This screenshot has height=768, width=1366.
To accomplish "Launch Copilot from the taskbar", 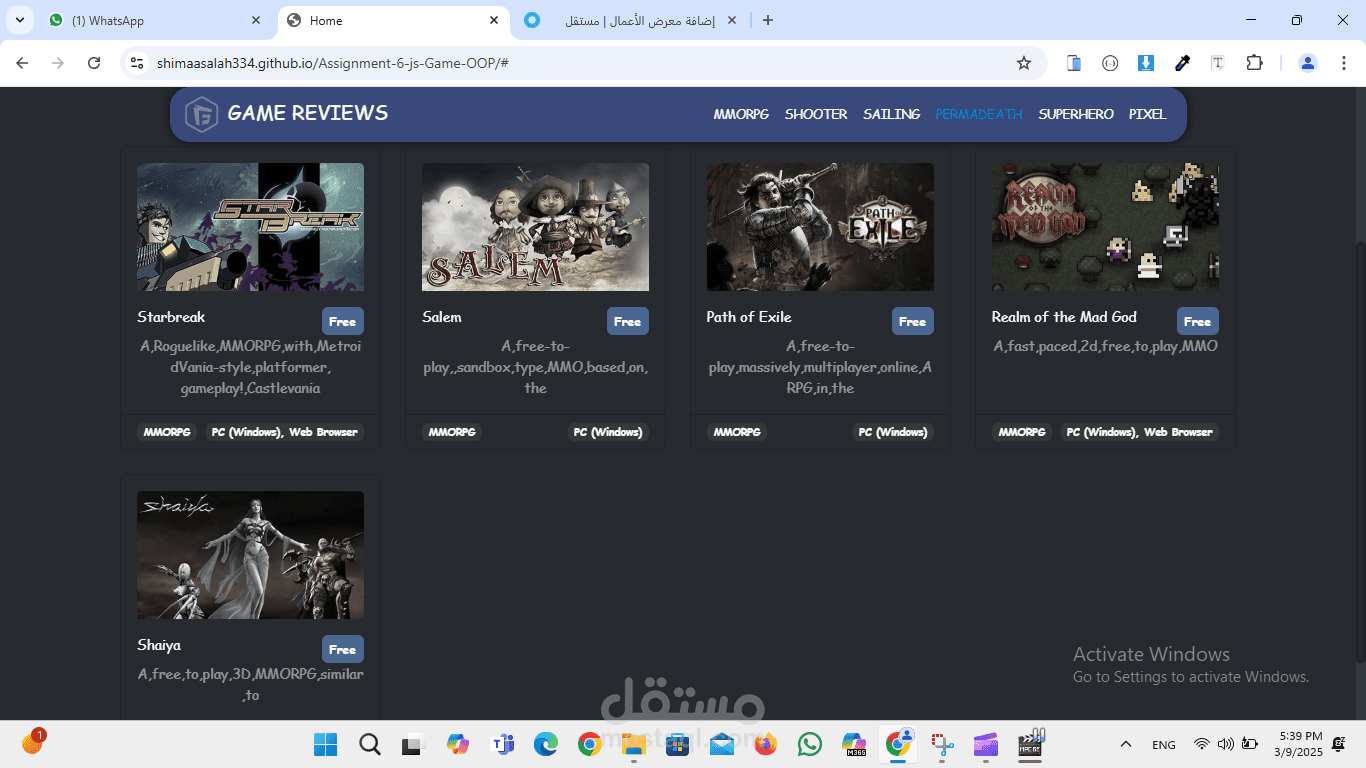I will pos(458,744).
